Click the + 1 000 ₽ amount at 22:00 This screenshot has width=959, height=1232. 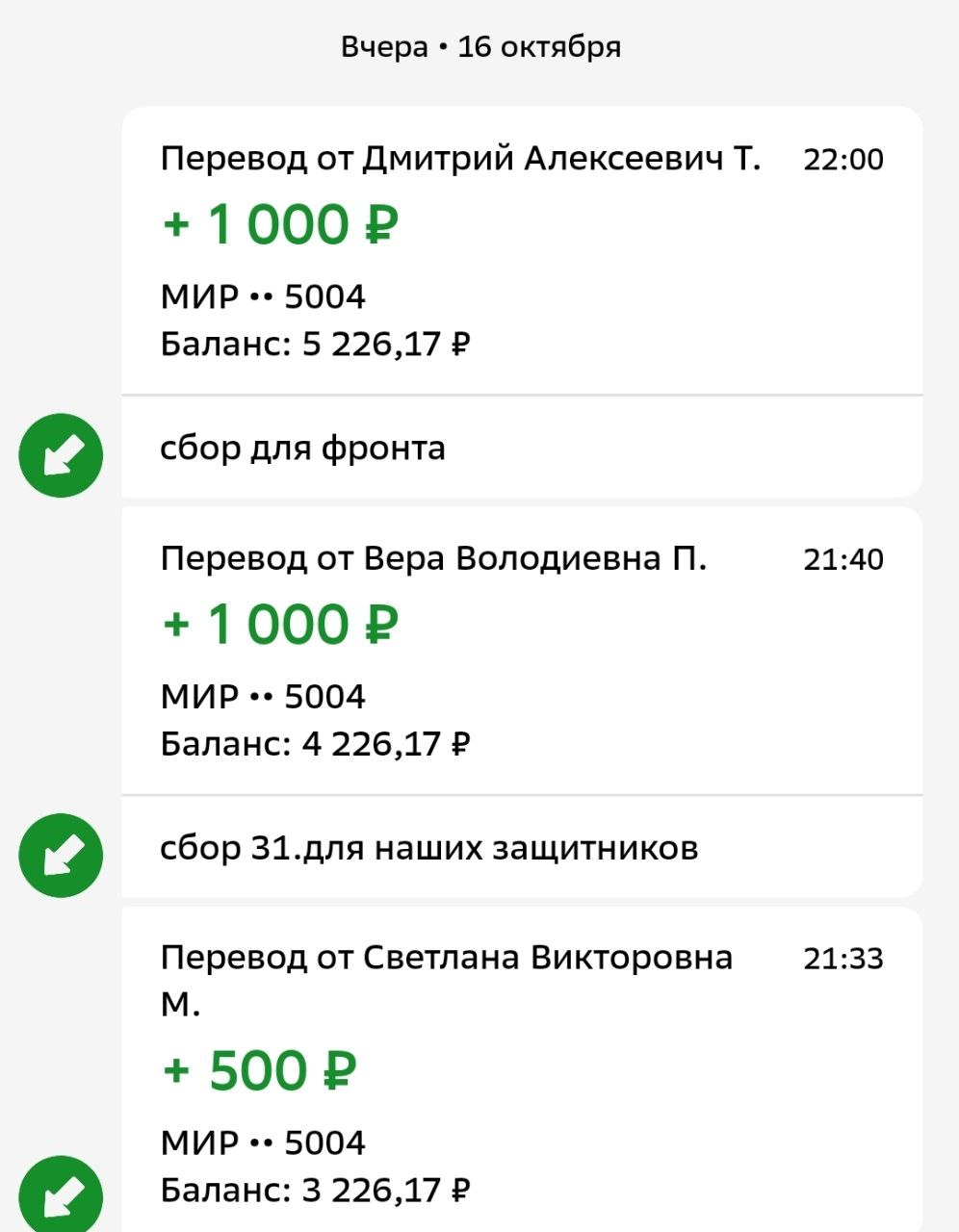279,224
